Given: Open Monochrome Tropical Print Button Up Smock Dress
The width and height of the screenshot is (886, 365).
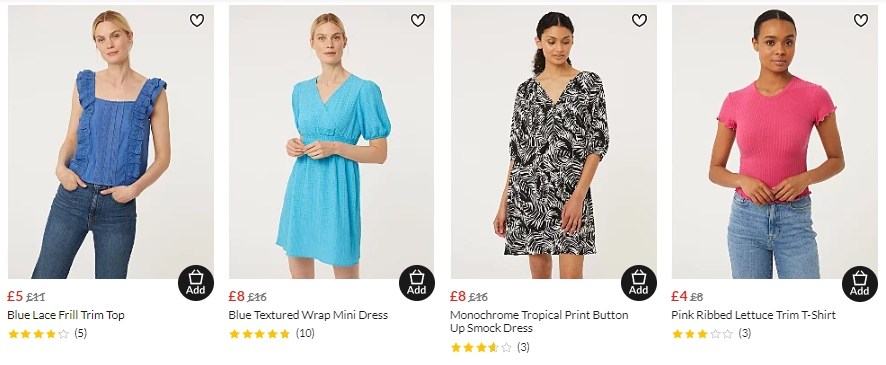Looking at the screenshot, I should (539, 321).
